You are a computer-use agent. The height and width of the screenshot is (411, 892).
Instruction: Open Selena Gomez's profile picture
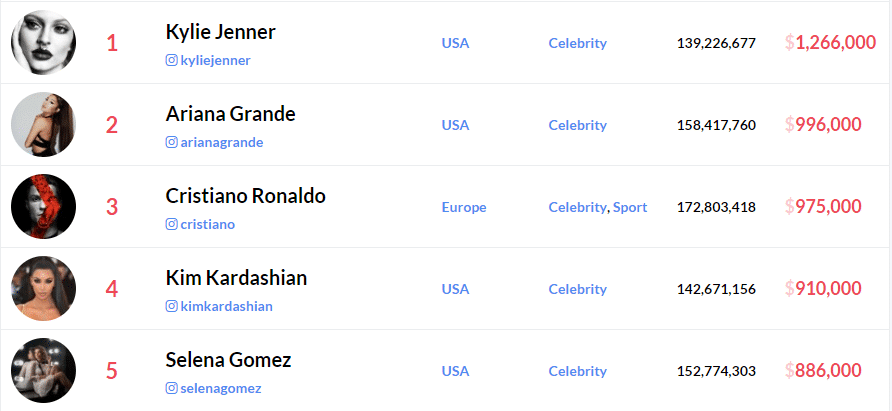tap(43, 371)
